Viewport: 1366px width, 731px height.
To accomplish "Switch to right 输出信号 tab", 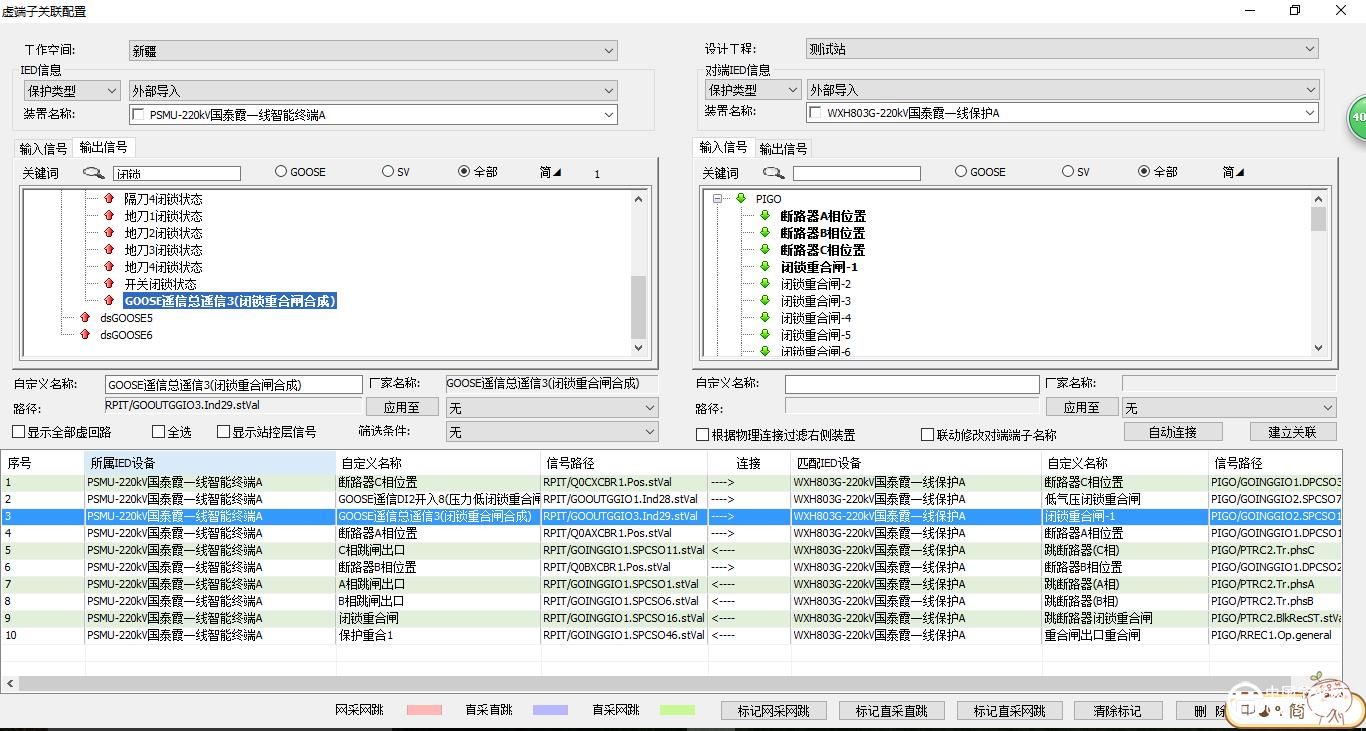I will (783, 148).
